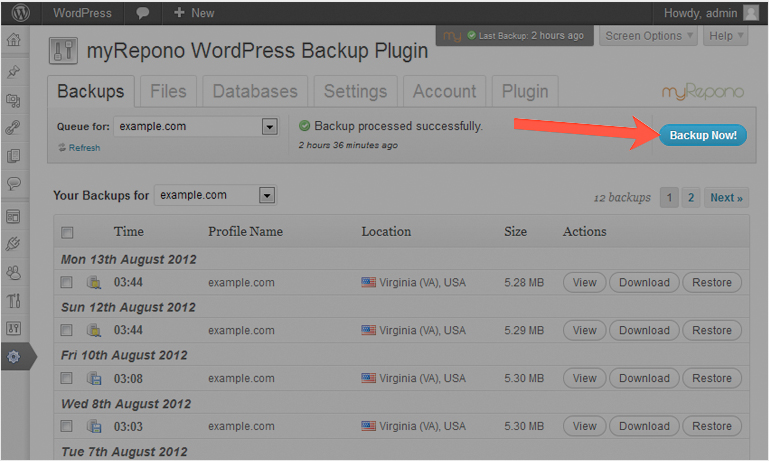Viewport: 769px width, 461px height.
Task: Restore the 8th August backup
Action: click(x=712, y=426)
